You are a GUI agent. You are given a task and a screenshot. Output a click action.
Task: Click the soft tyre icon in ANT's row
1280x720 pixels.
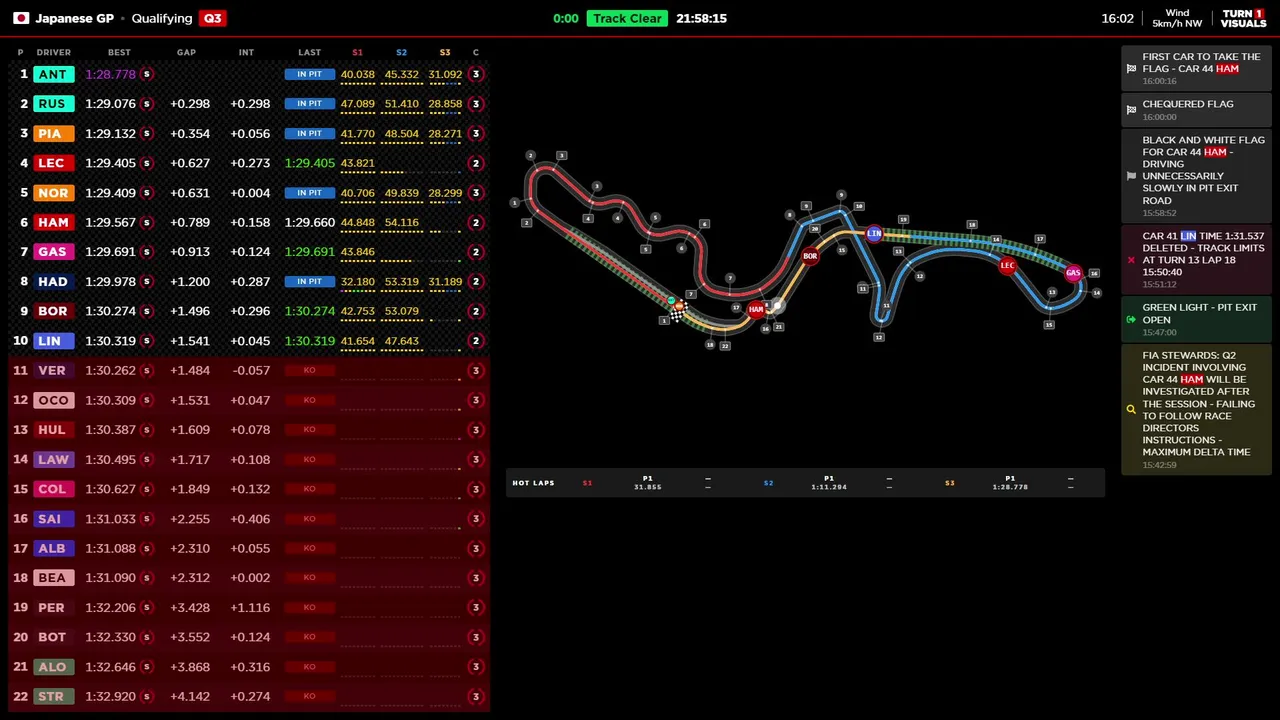tap(147, 74)
